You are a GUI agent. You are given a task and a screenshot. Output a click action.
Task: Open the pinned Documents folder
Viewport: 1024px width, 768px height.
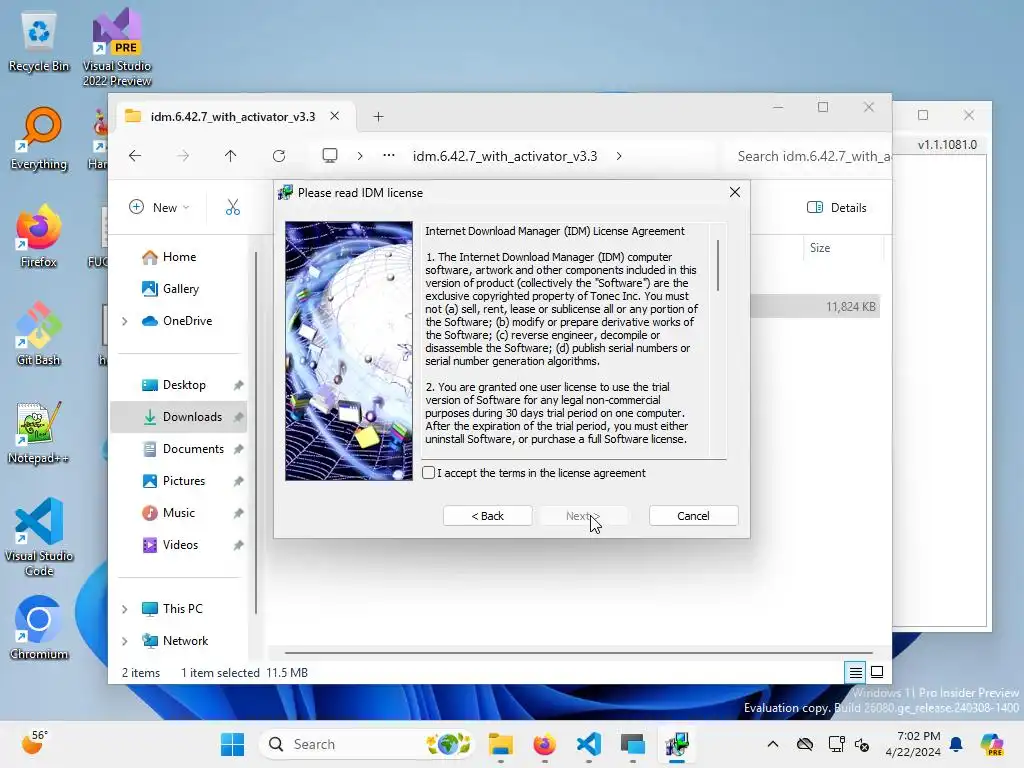(x=193, y=449)
